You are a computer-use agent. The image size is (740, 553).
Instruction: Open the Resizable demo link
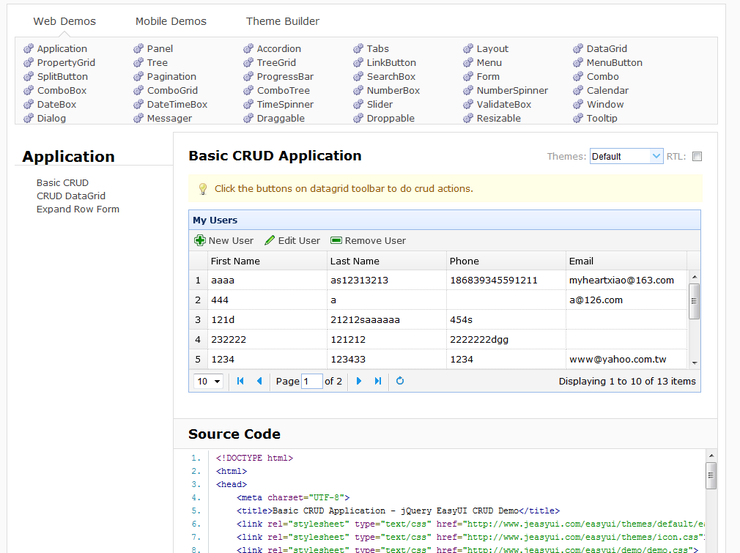click(498, 118)
